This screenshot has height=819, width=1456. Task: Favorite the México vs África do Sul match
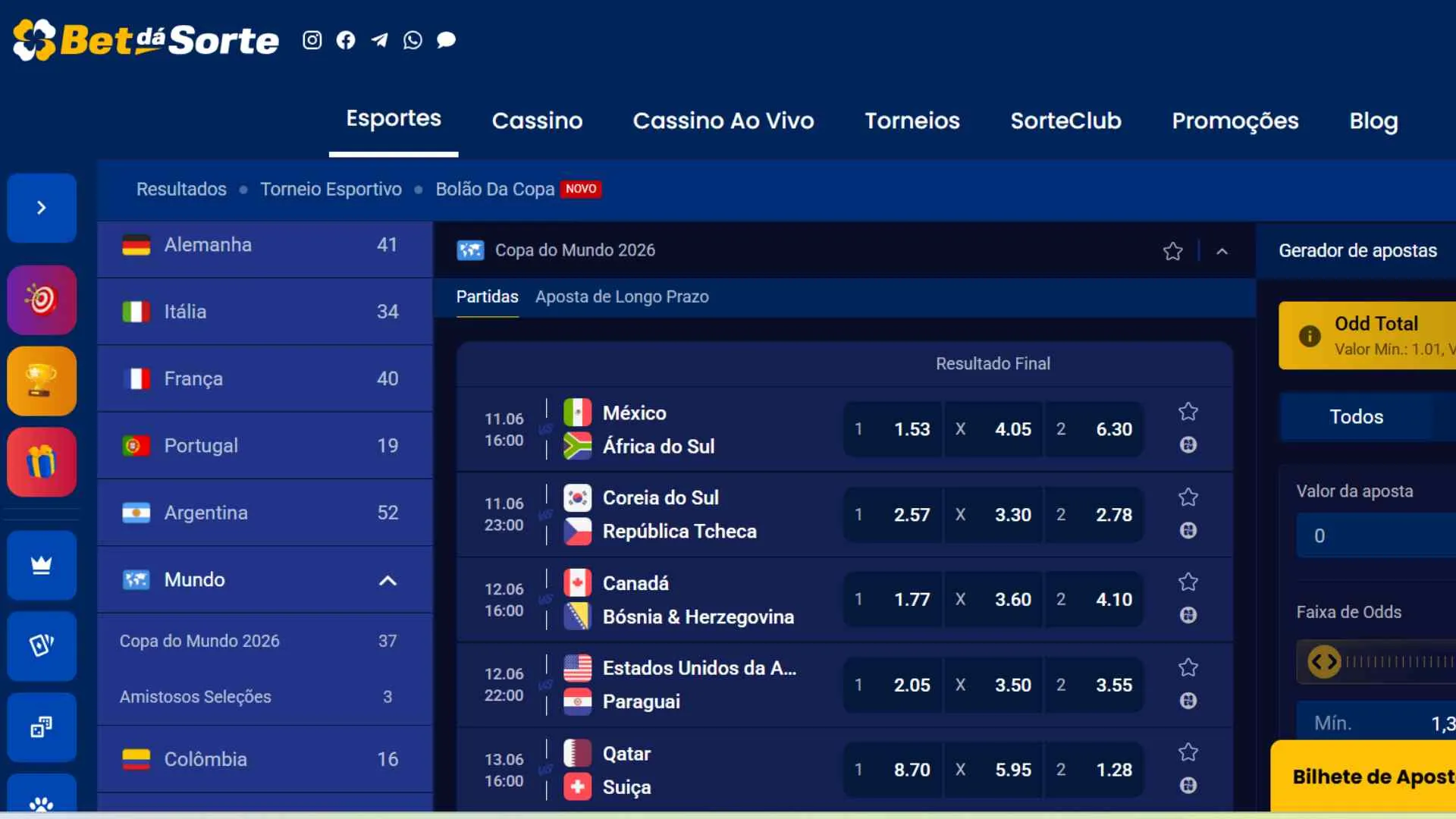tap(1188, 412)
